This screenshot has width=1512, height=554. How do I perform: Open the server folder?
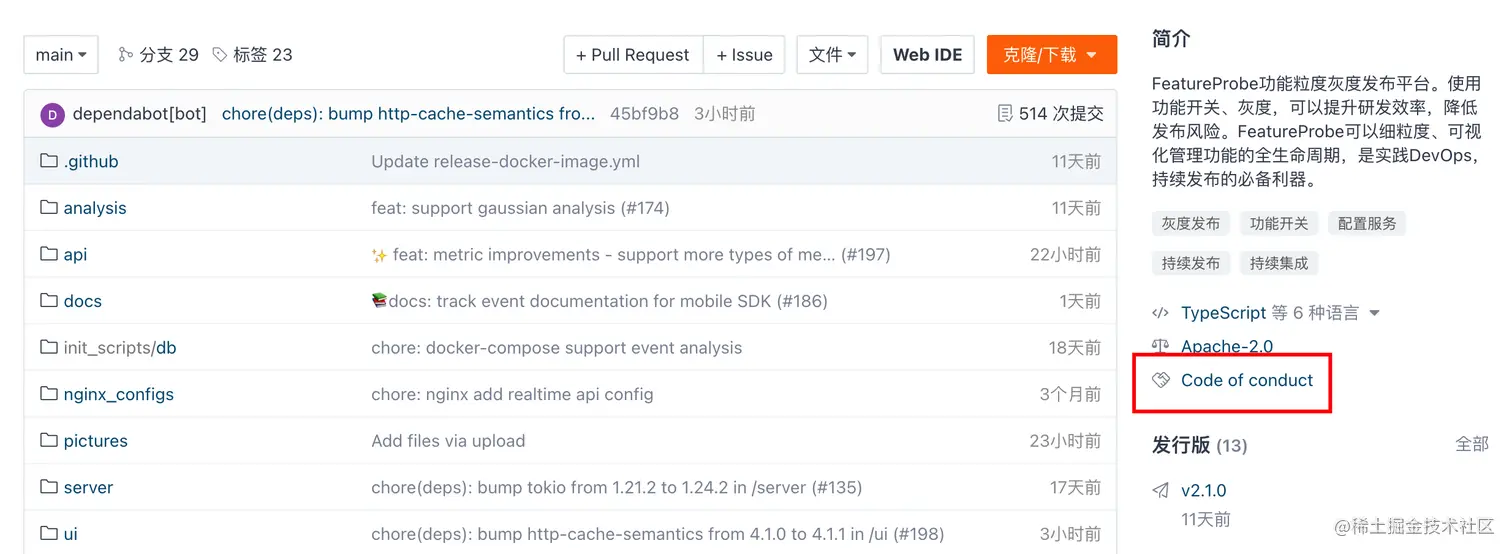pos(88,488)
